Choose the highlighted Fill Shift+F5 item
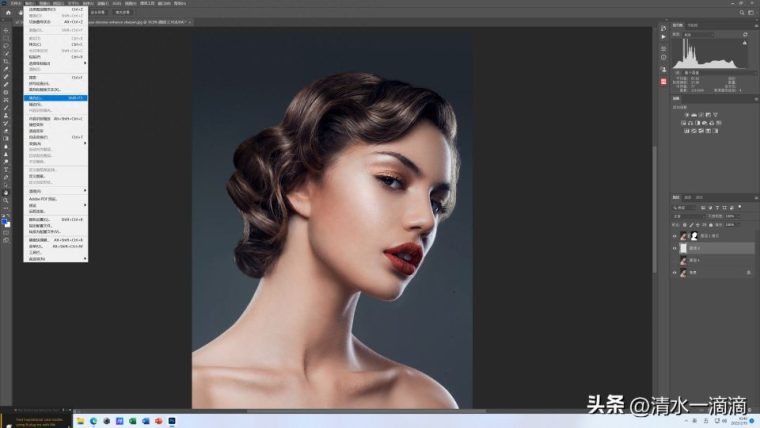Viewport: 760px width, 428px height. coord(56,98)
